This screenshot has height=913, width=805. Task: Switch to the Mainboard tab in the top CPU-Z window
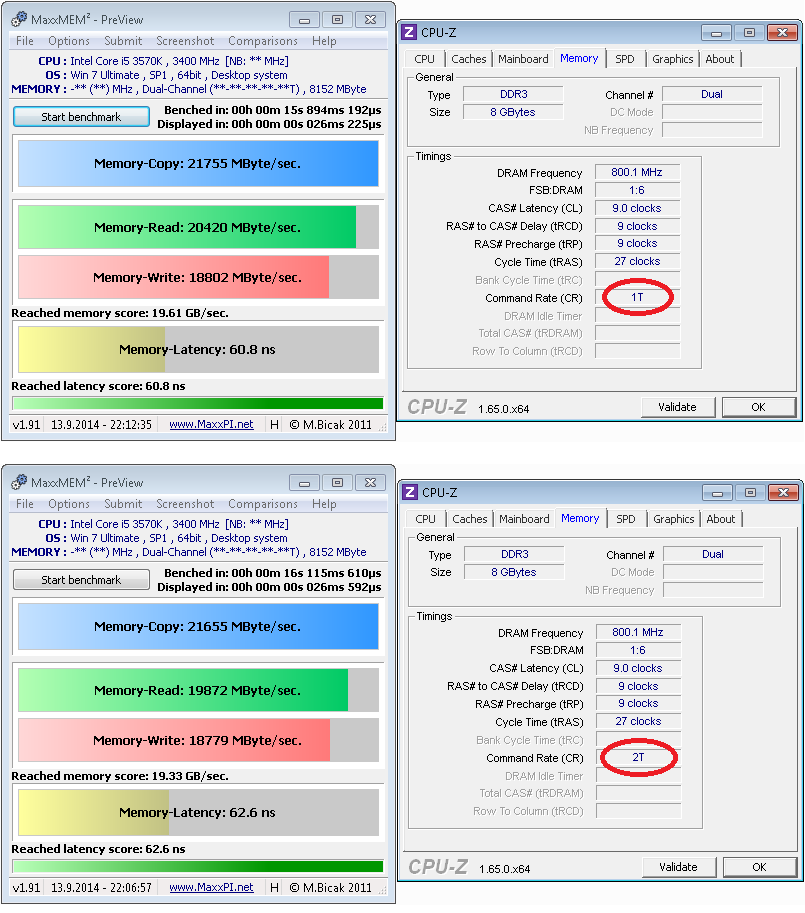point(523,59)
